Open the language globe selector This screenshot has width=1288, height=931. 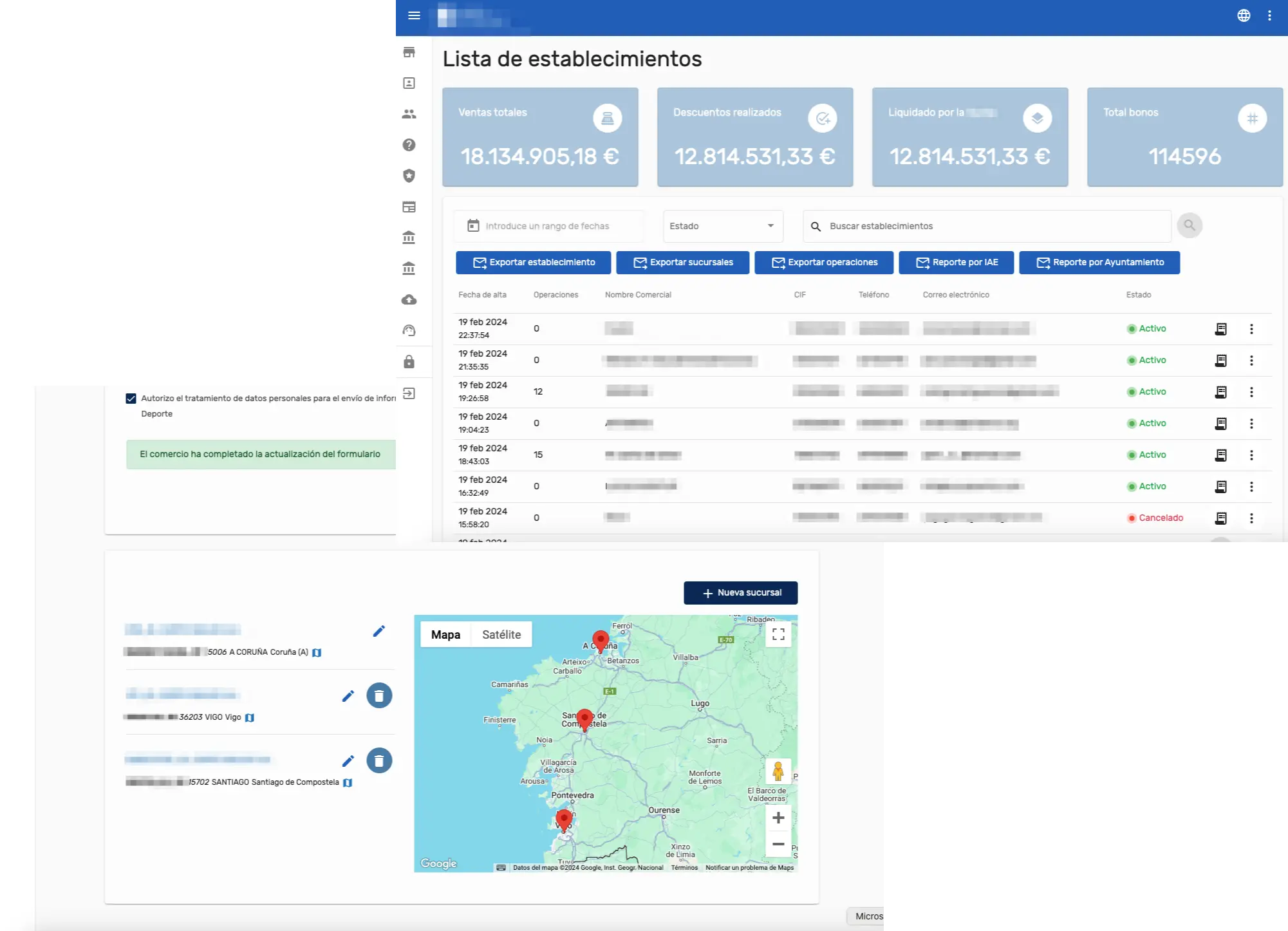[x=1244, y=15]
